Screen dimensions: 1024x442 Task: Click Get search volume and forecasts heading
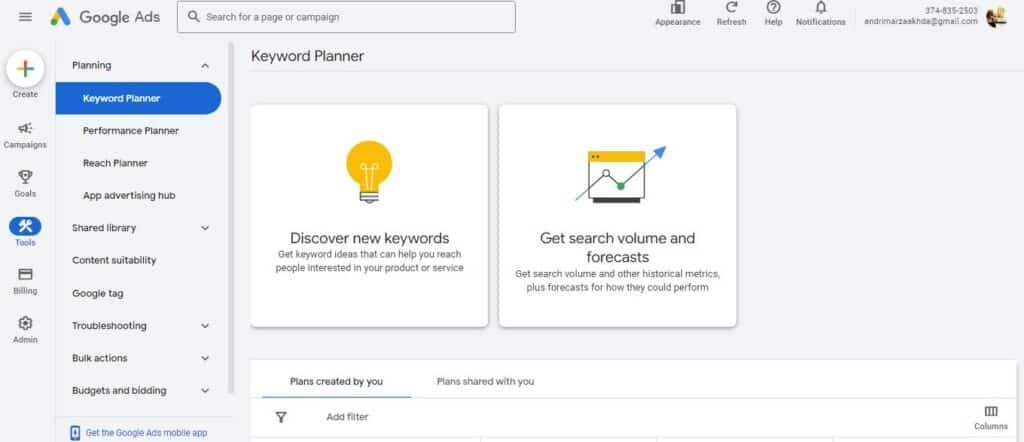coord(617,247)
